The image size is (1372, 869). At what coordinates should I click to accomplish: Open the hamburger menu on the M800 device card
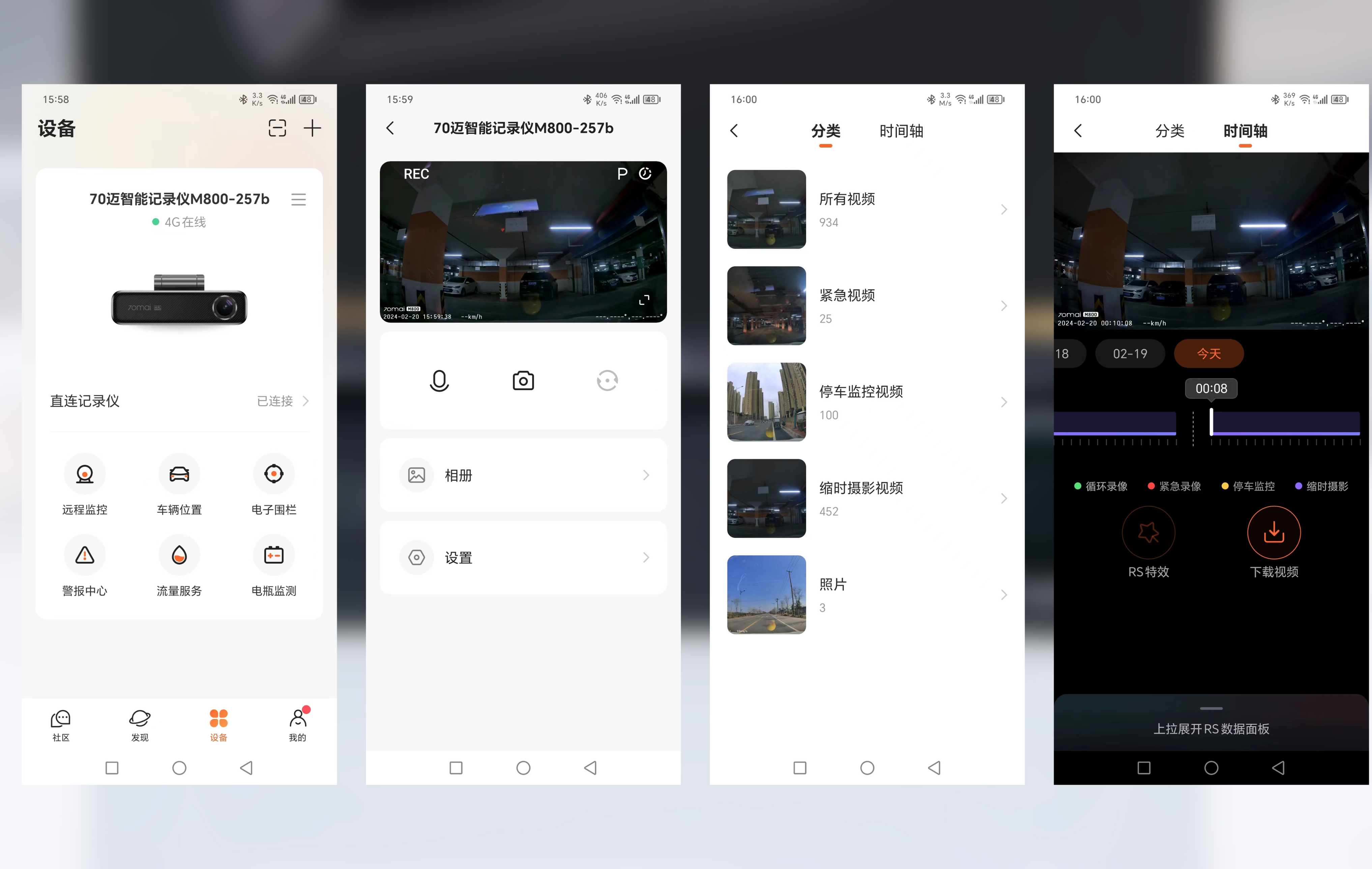click(298, 200)
